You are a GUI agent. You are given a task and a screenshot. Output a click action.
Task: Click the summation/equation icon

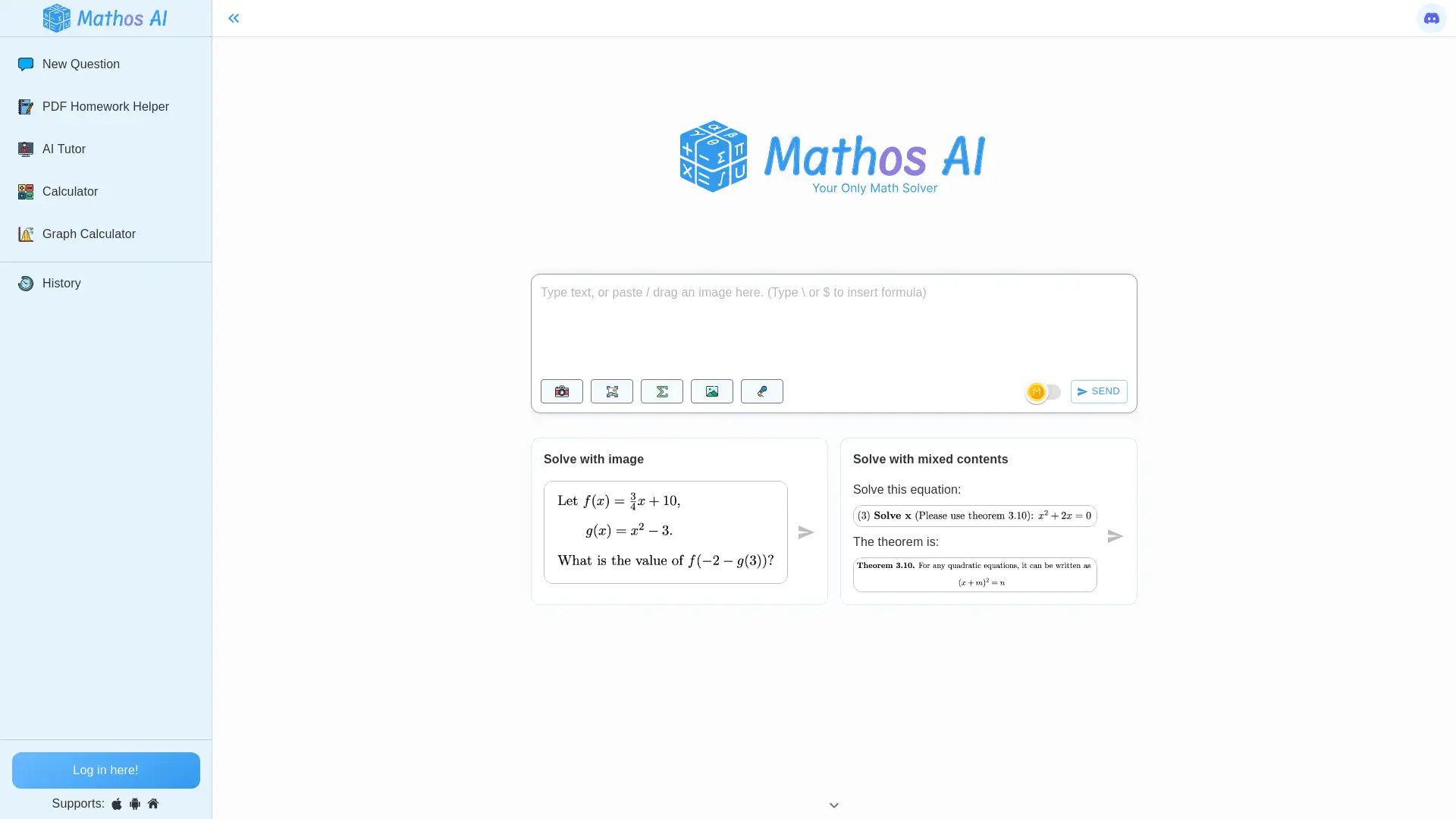tap(662, 391)
